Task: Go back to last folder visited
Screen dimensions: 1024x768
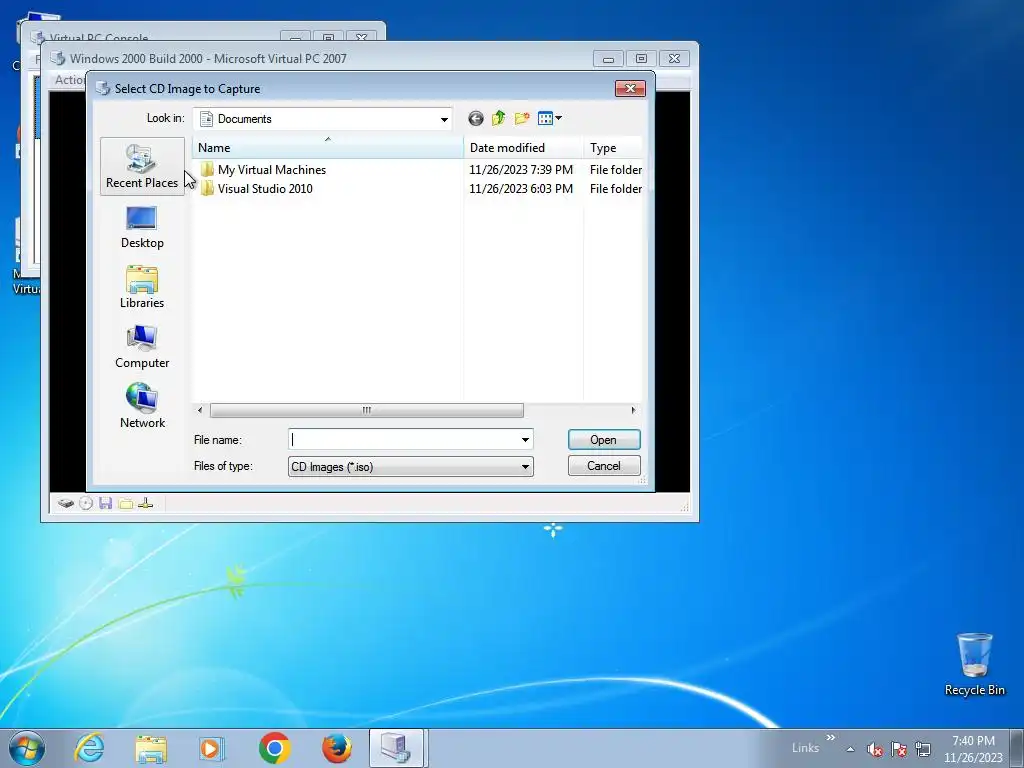Action: coord(475,118)
